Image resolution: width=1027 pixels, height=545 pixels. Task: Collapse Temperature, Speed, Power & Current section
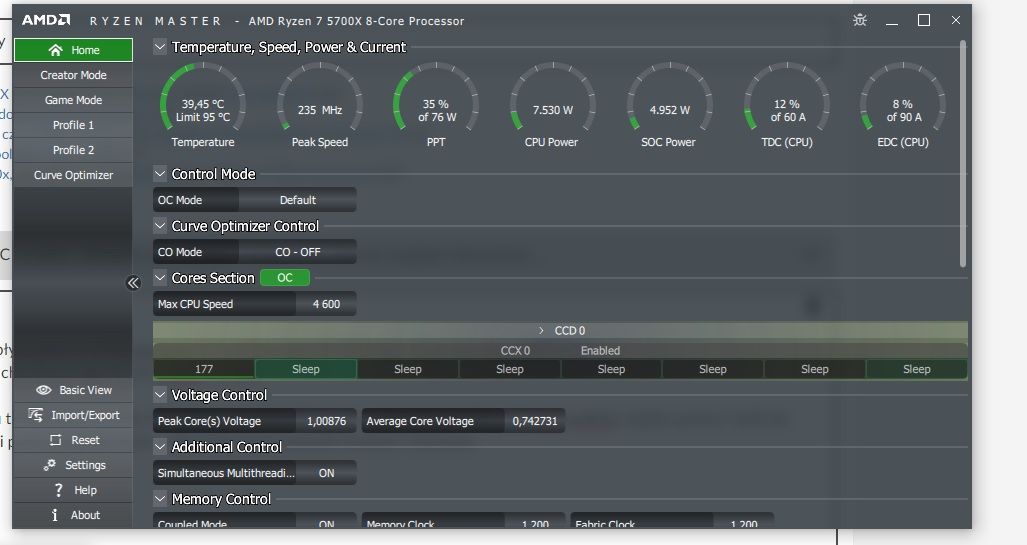159,47
